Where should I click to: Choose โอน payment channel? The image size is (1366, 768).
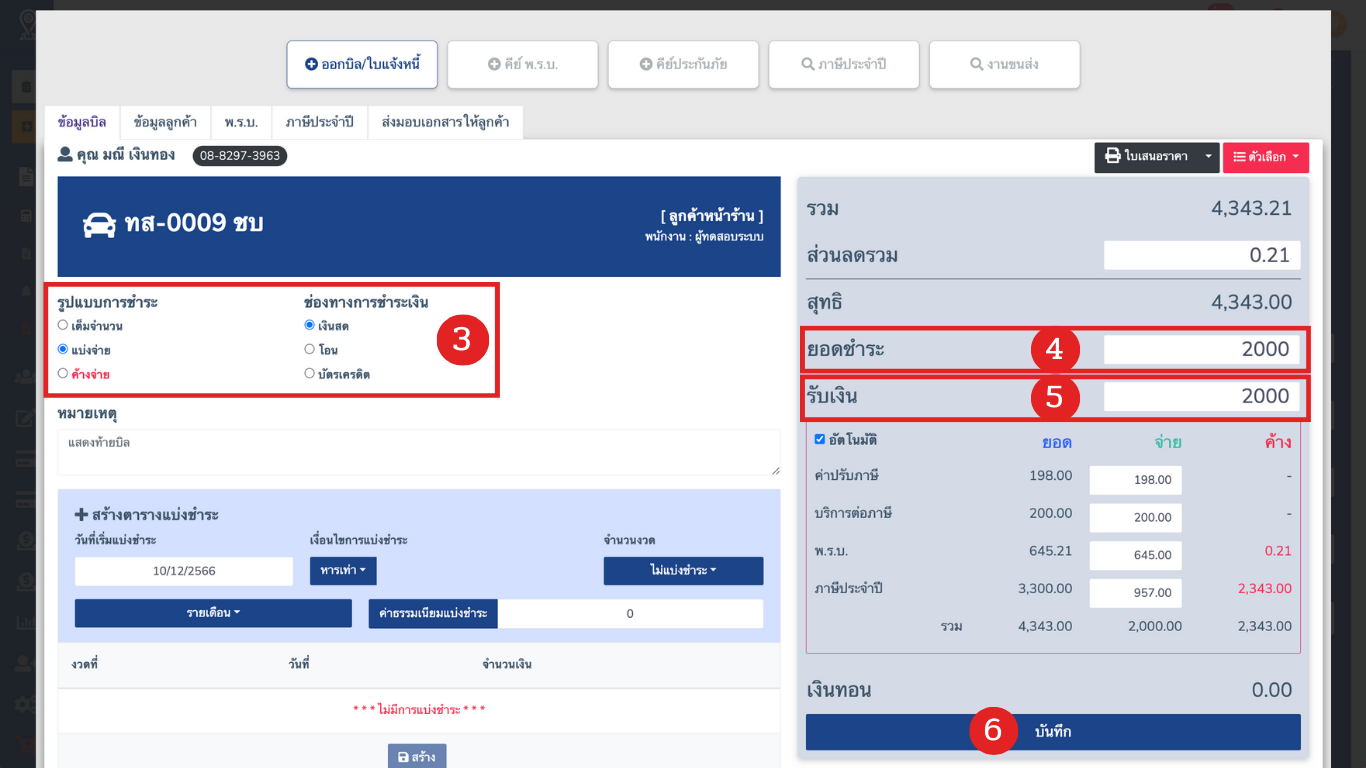tap(309, 349)
